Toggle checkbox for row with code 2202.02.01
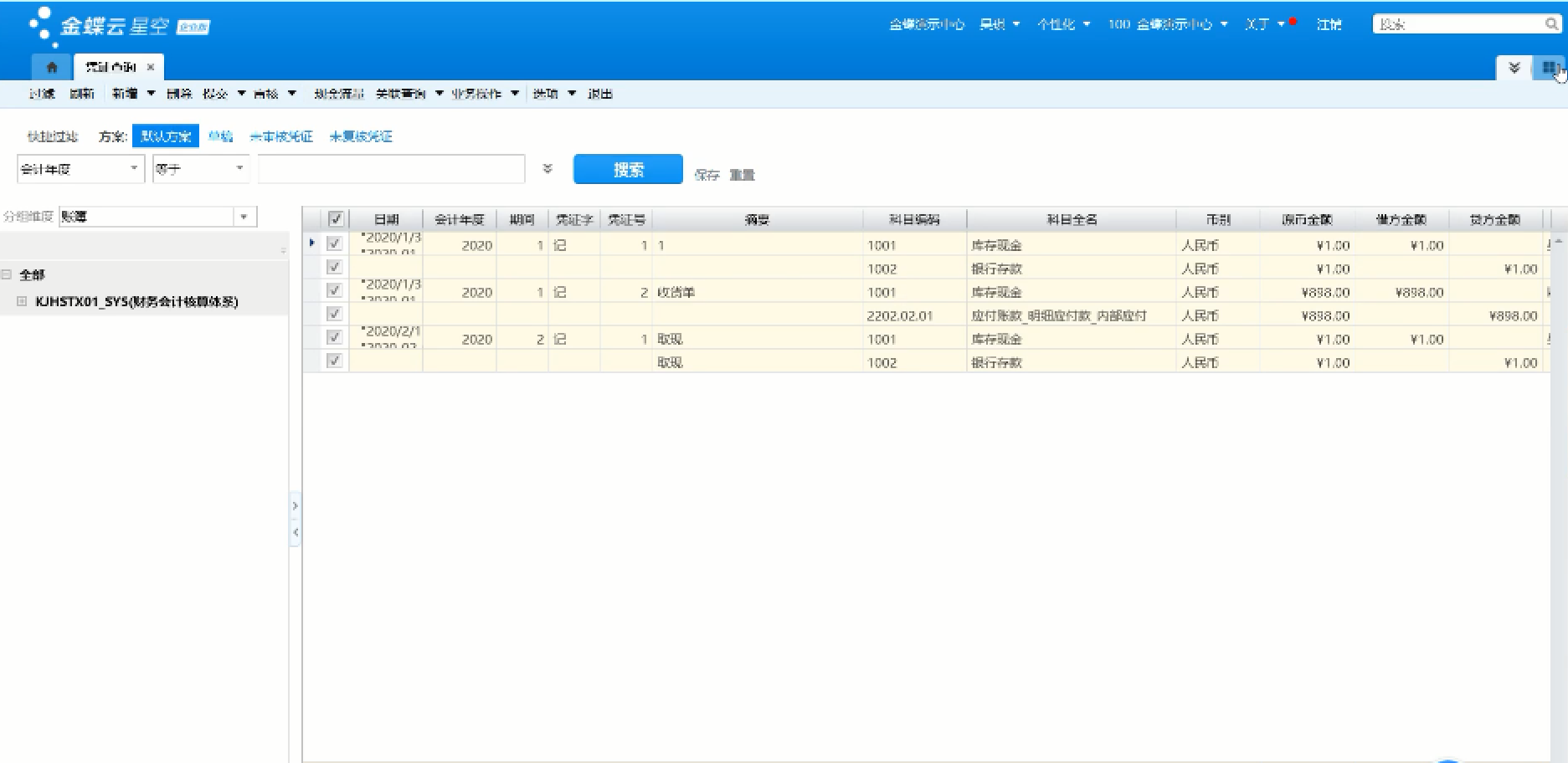Screen dimensions: 1568x763 (334, 315)
